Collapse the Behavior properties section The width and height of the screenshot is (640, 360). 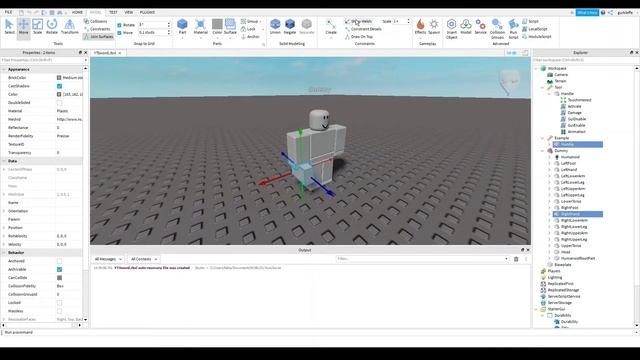click(4, 253)
